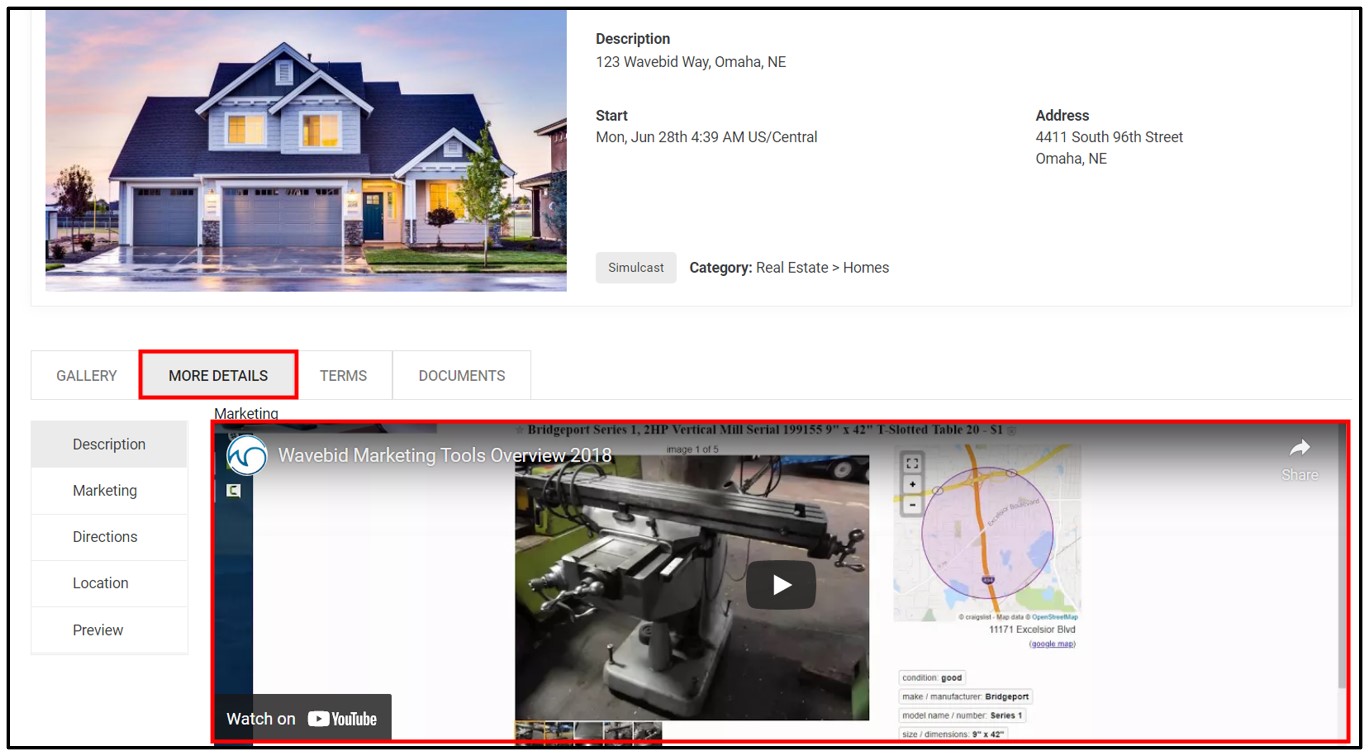The height and width of the screenshot is (755, 1369).
Task: Open Watch on YouTube link
Action: tap(302, 718)
